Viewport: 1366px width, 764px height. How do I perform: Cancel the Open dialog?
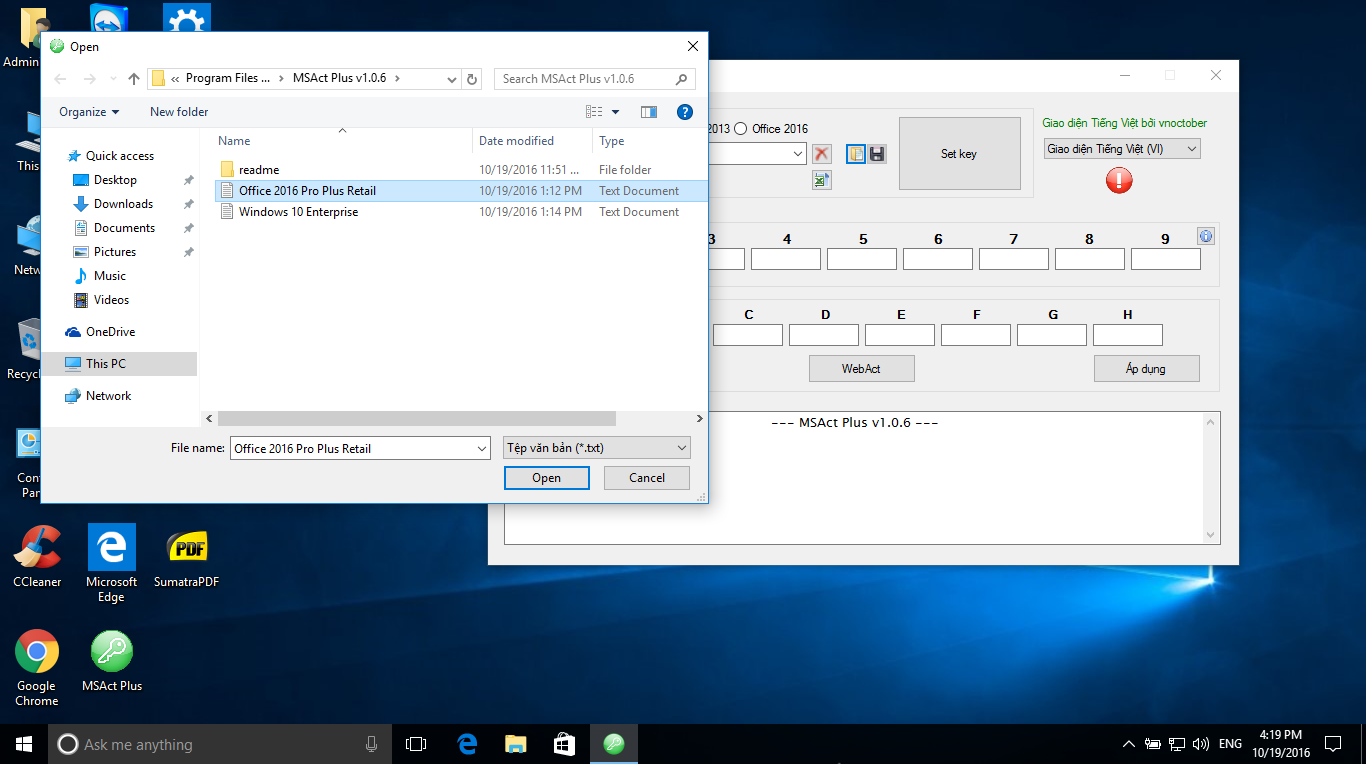pyautogui.click(x=647, y=478)
